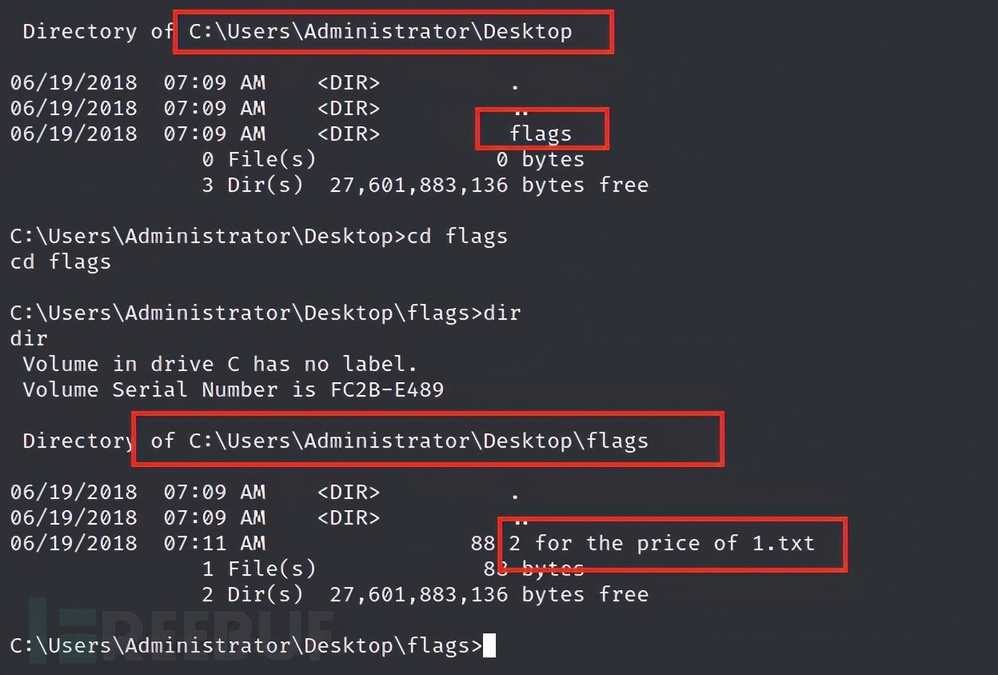This screenshot has width=998, height=675.
Task: Click the '0 bytes' text in the Desktop summary
Action: tap(540, 159)
